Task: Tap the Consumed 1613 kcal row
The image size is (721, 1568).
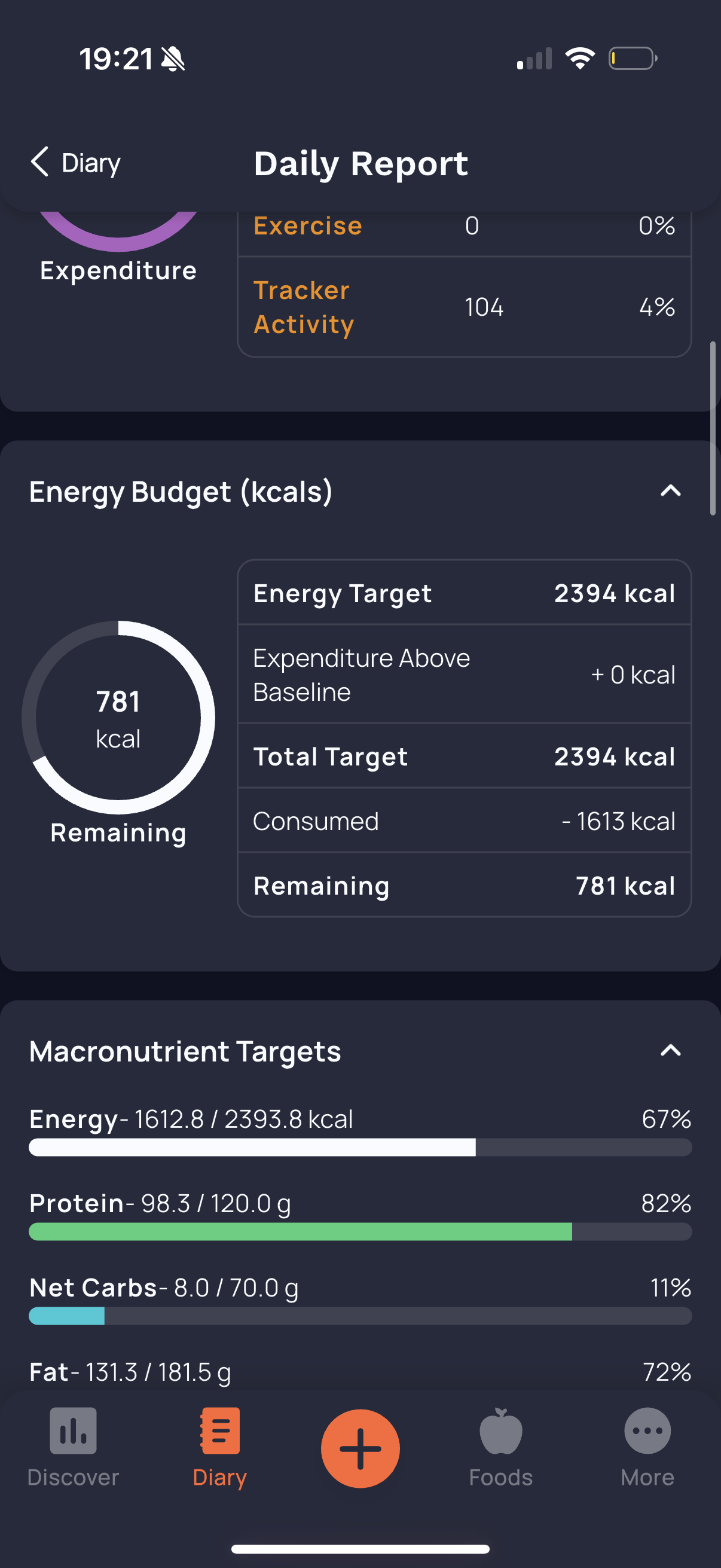Action: [465, 820]
